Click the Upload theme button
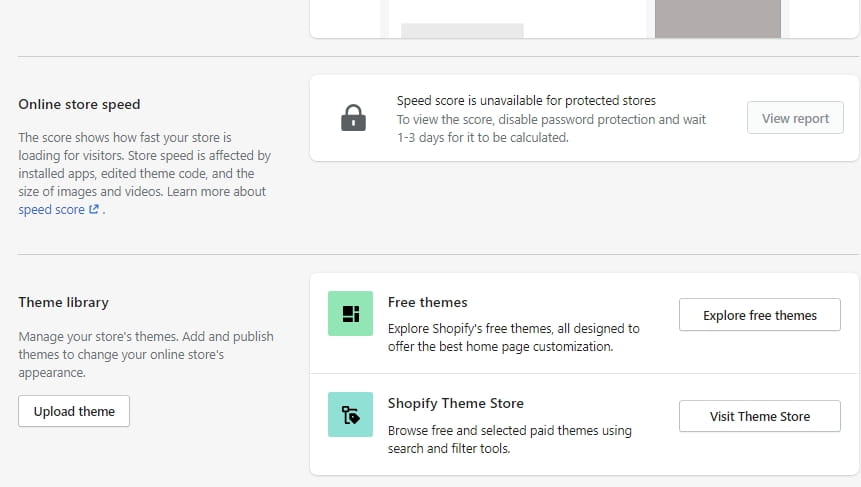The height and width of the screenshot is (487, 861). point(74,411)
